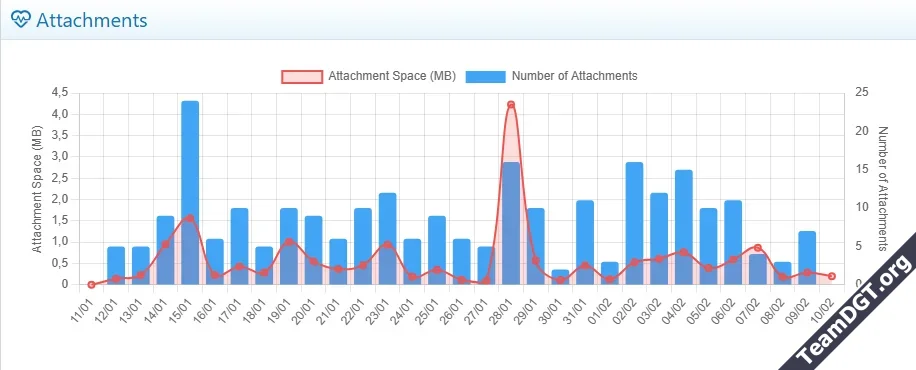The width and height of the screenshot is (916, 370).
Task: Click the red data point at 11/01
Action: pyautogui.click(x=91, y=285)
